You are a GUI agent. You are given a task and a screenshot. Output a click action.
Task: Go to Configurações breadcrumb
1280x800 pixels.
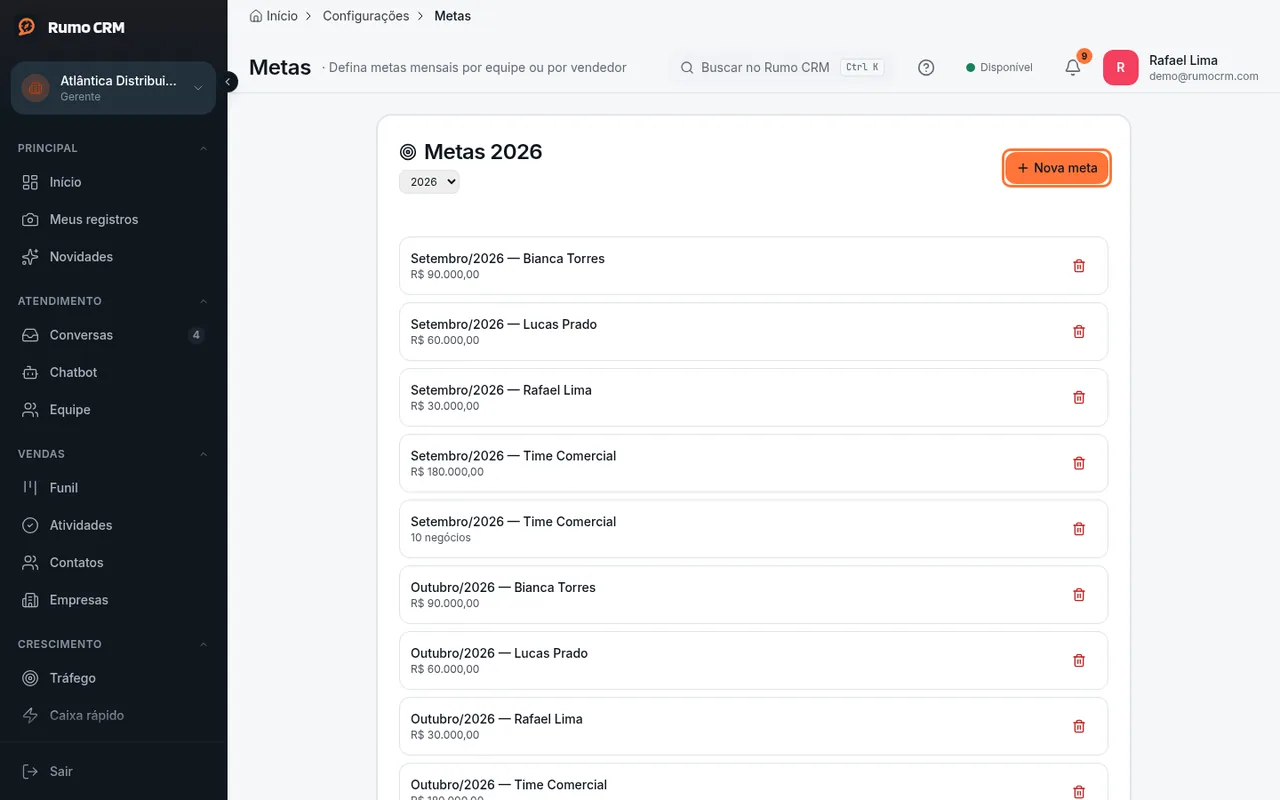[366, 16]
